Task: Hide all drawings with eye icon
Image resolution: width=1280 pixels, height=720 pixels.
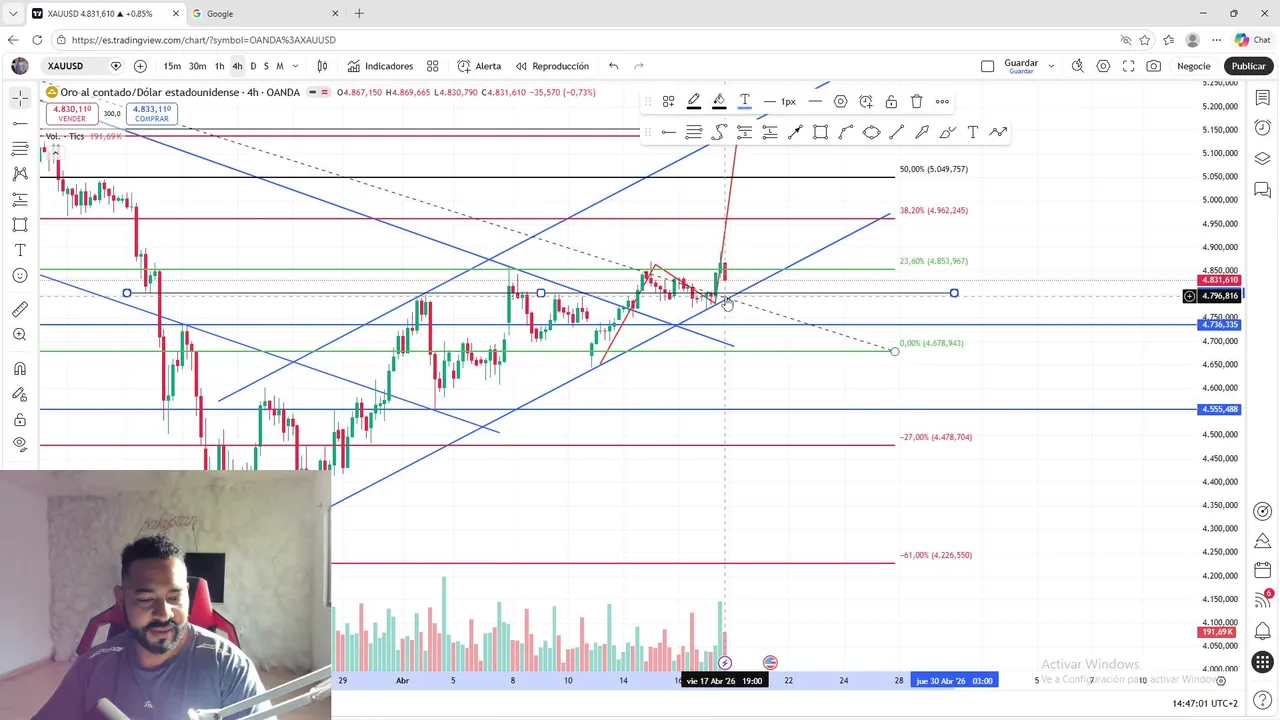Action: click(x=20, y=444)
